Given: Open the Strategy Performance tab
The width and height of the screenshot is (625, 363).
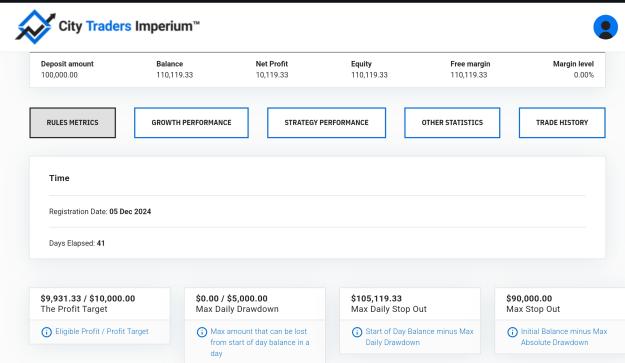Looking at the screenshot, I should (326, 123).
